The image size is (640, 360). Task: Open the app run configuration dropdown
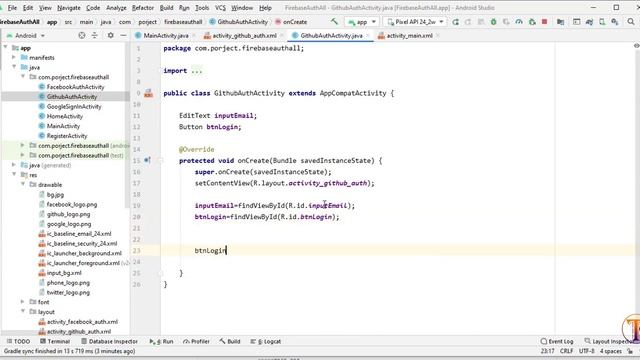pyautogui.click(x=362, y=22)
